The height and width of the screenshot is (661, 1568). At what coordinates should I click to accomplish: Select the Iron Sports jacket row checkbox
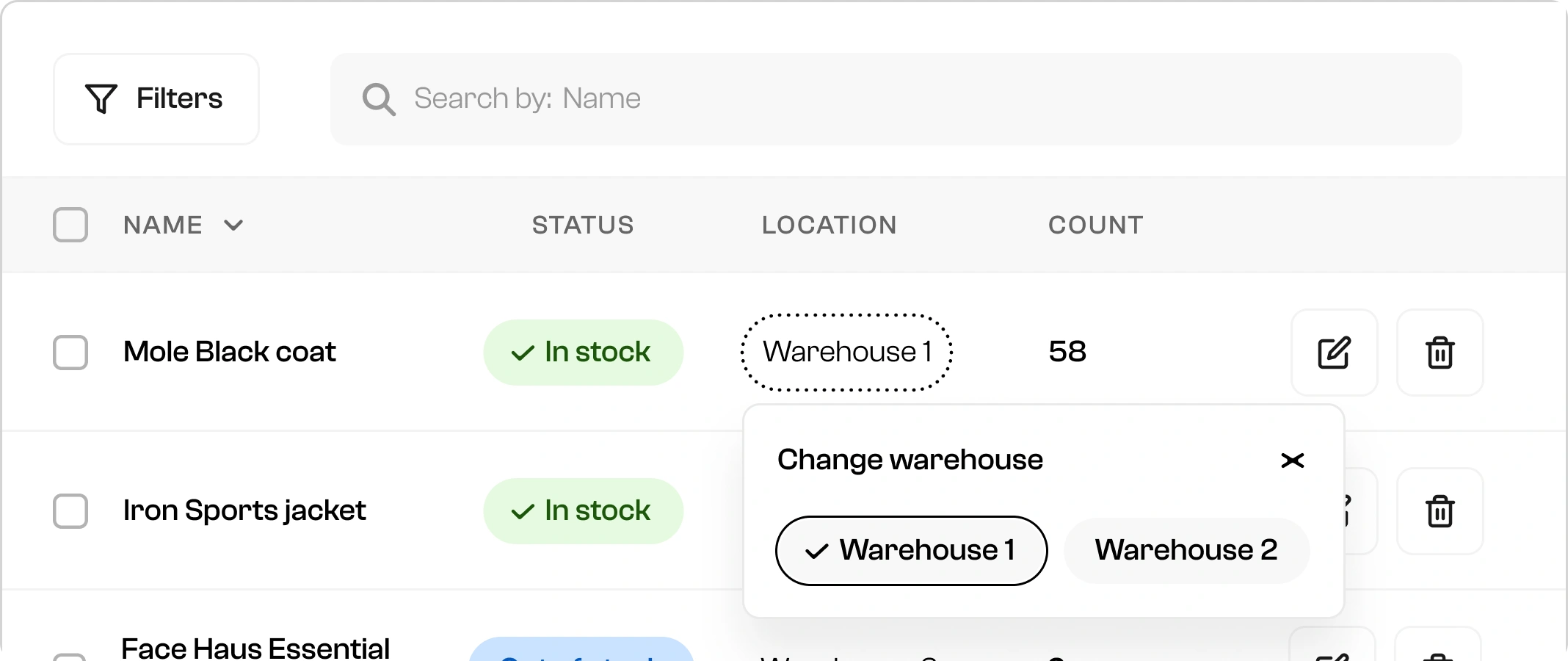pos(70,511)
